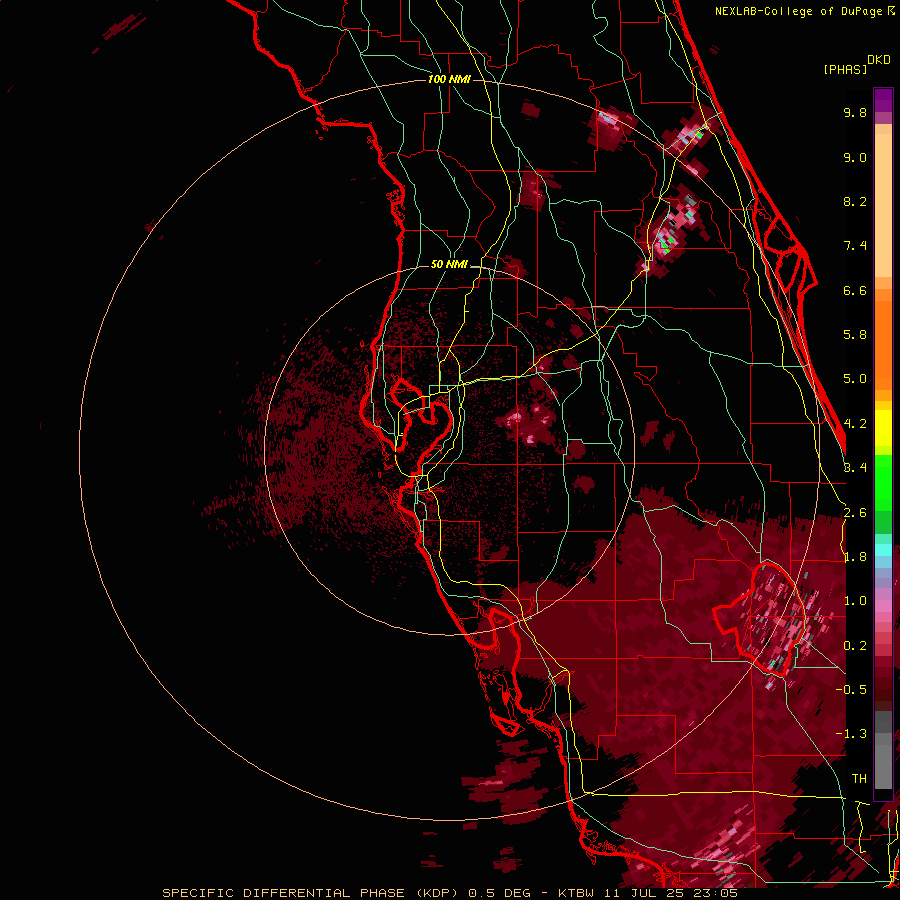900x900 pixels.
Task: Click the cyan segment of the color bar
Action: click(883, 550)
